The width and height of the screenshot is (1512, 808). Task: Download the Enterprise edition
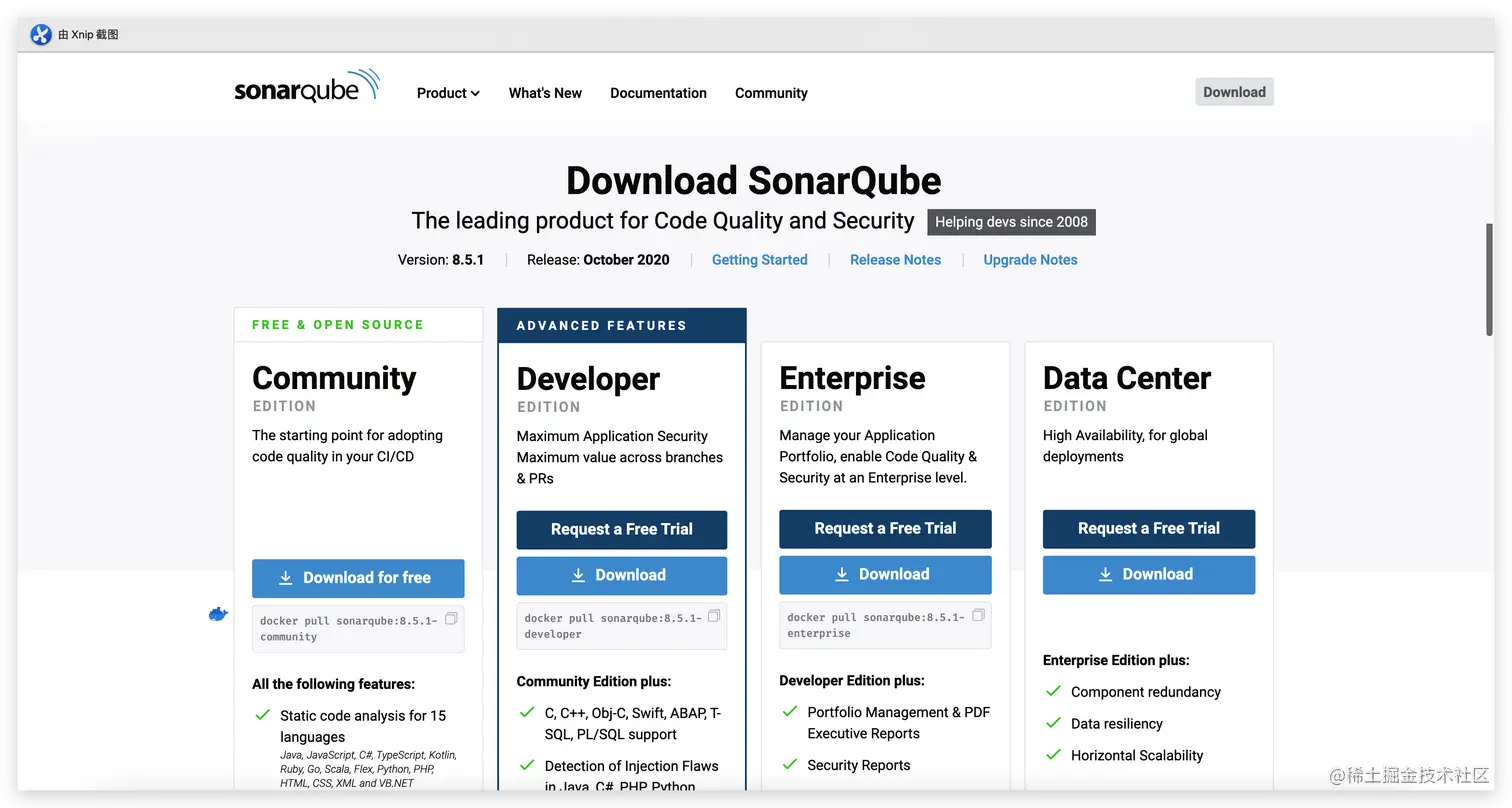885,575
